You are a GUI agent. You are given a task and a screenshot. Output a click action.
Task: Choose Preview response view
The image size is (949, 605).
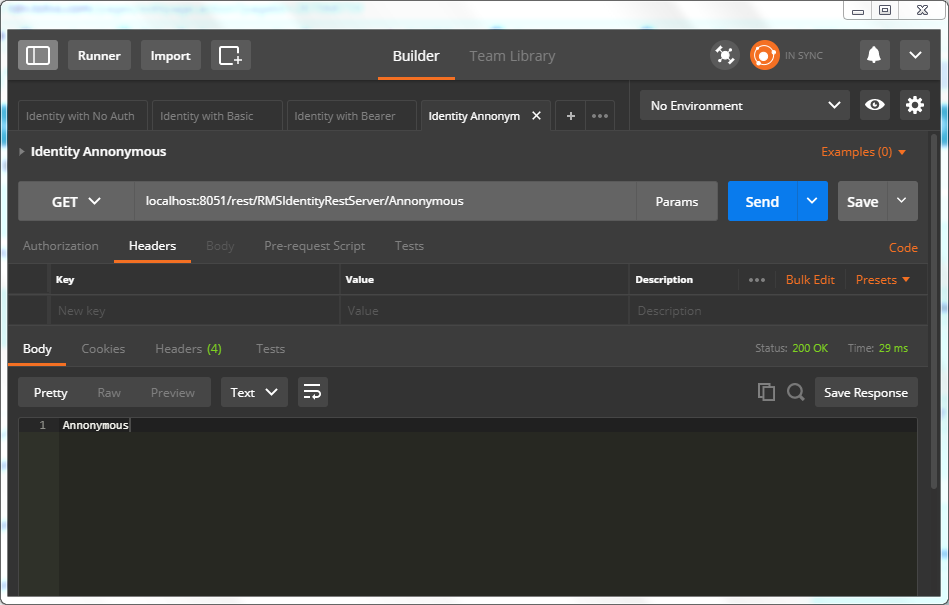click(x=172, y=393)
